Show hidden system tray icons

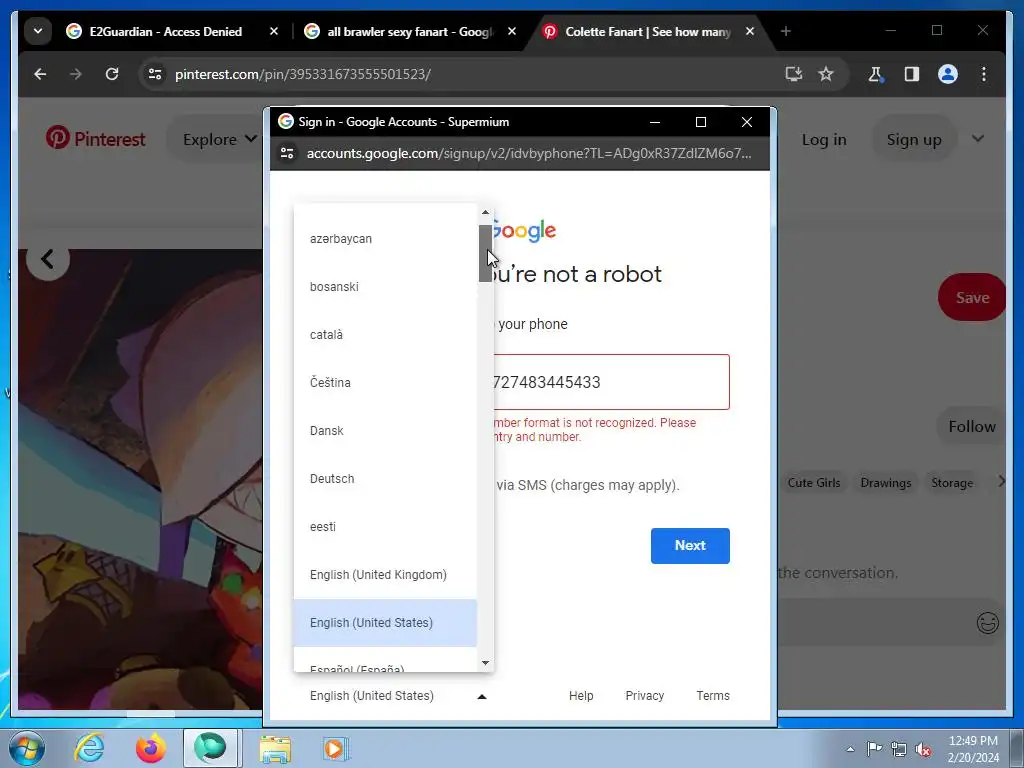click(x=850, y=749)
